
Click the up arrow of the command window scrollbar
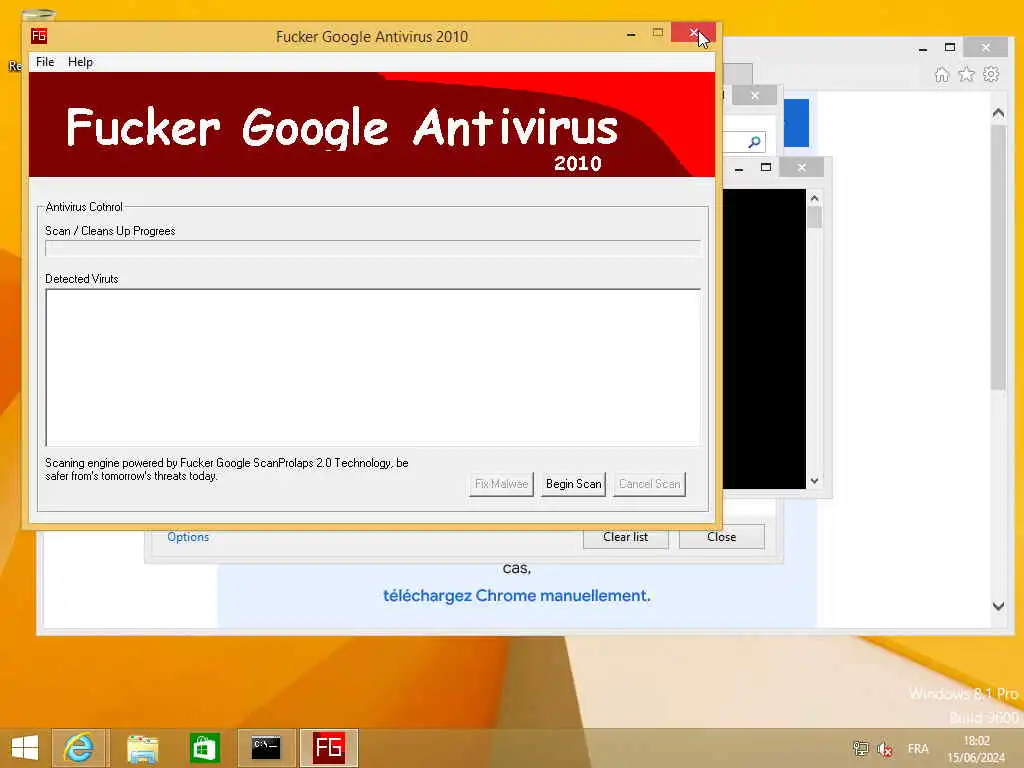coord(814,198)
